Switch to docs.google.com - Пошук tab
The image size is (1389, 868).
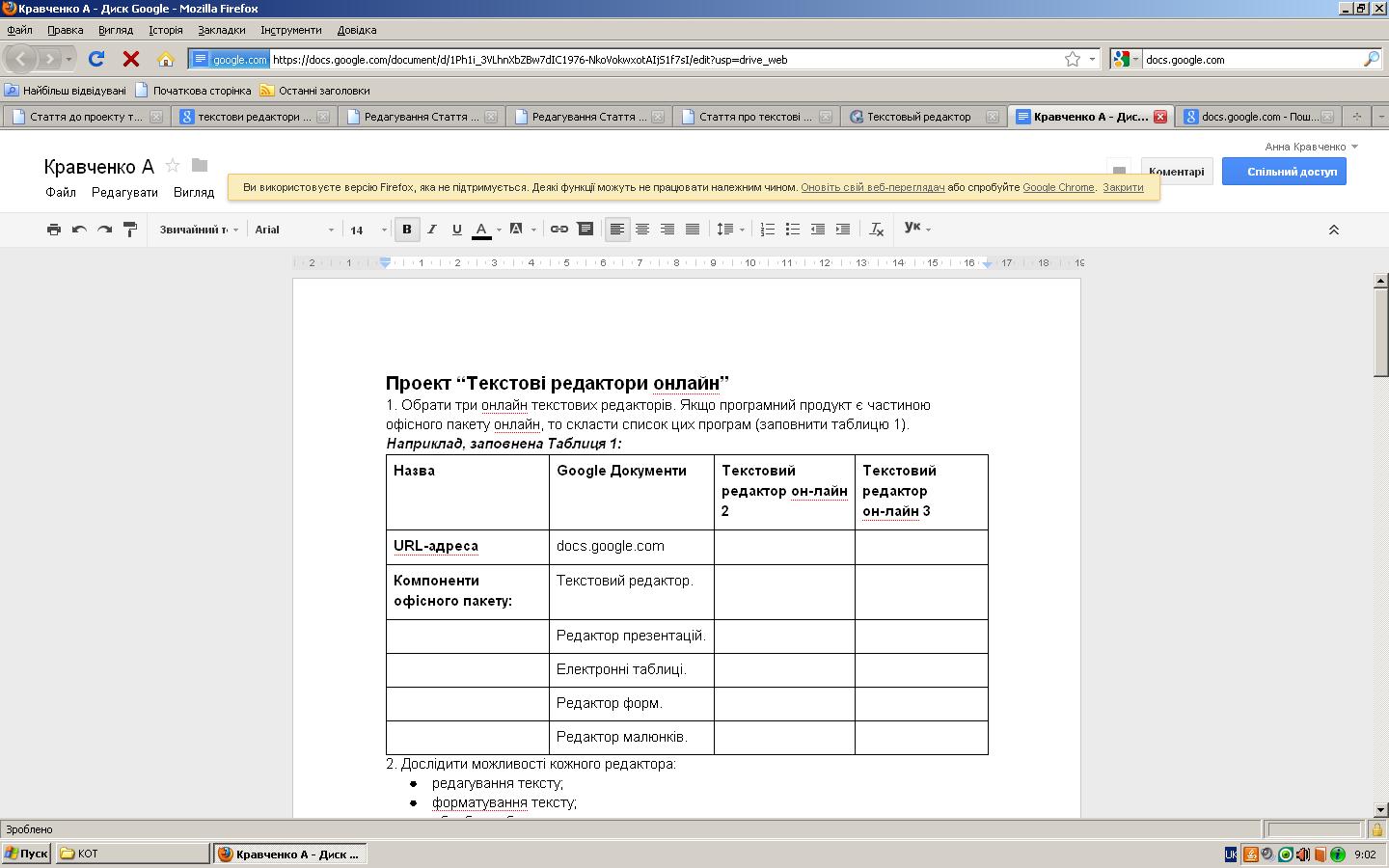[1258, 117]
